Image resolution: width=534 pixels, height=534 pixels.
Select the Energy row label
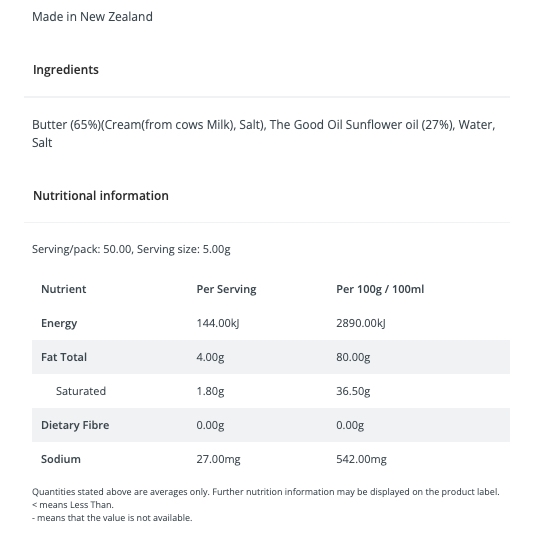coord(59,323)
